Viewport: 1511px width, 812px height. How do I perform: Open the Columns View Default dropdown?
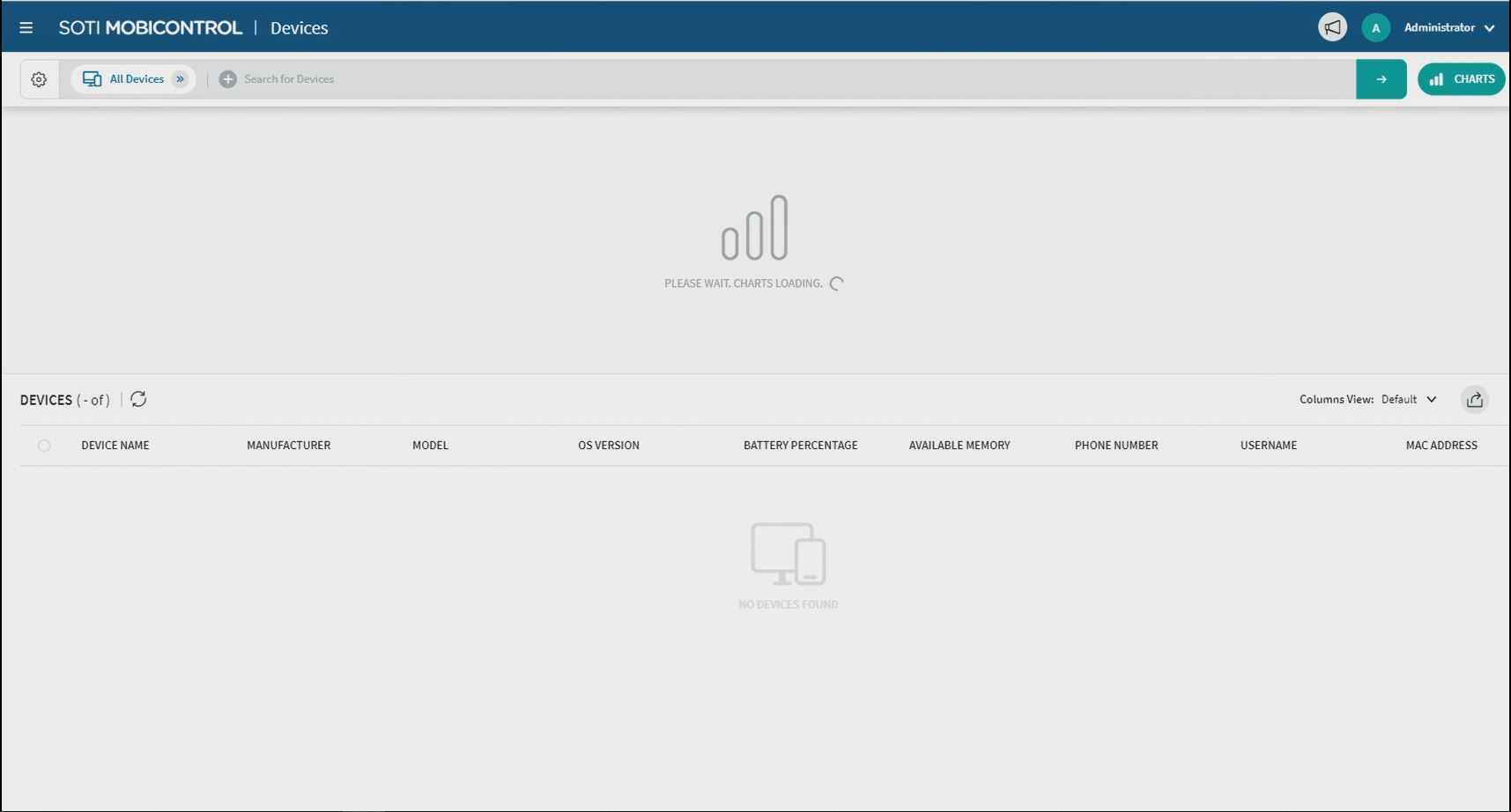(x=1409, y=400)
